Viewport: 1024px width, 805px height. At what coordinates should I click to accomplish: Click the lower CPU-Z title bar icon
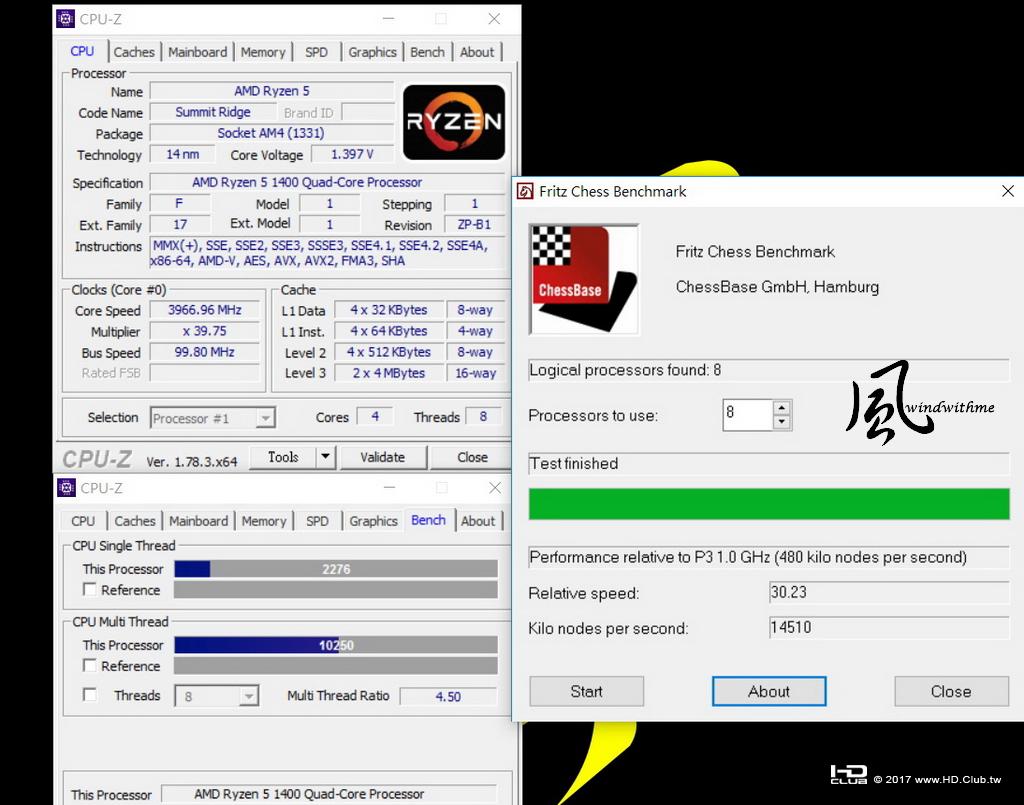coord(67,488)
